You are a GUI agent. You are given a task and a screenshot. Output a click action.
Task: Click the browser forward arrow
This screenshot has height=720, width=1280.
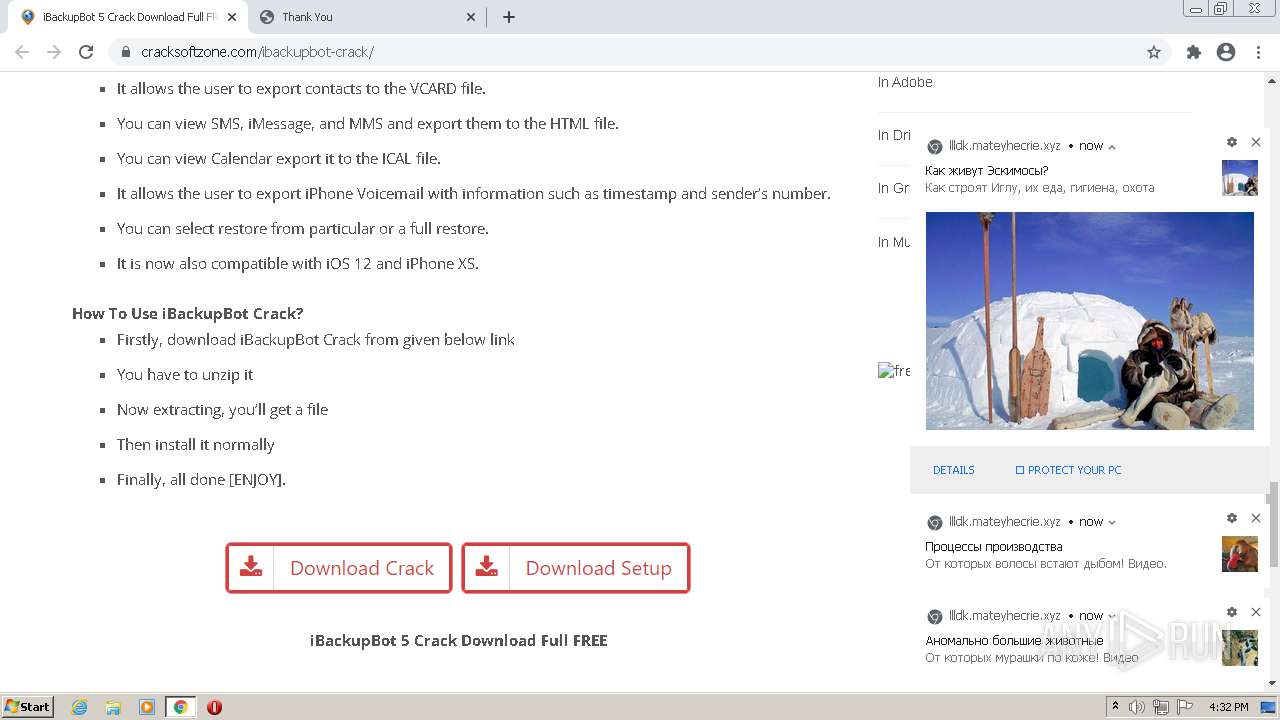pyautogui.click(x=54, y=52)
